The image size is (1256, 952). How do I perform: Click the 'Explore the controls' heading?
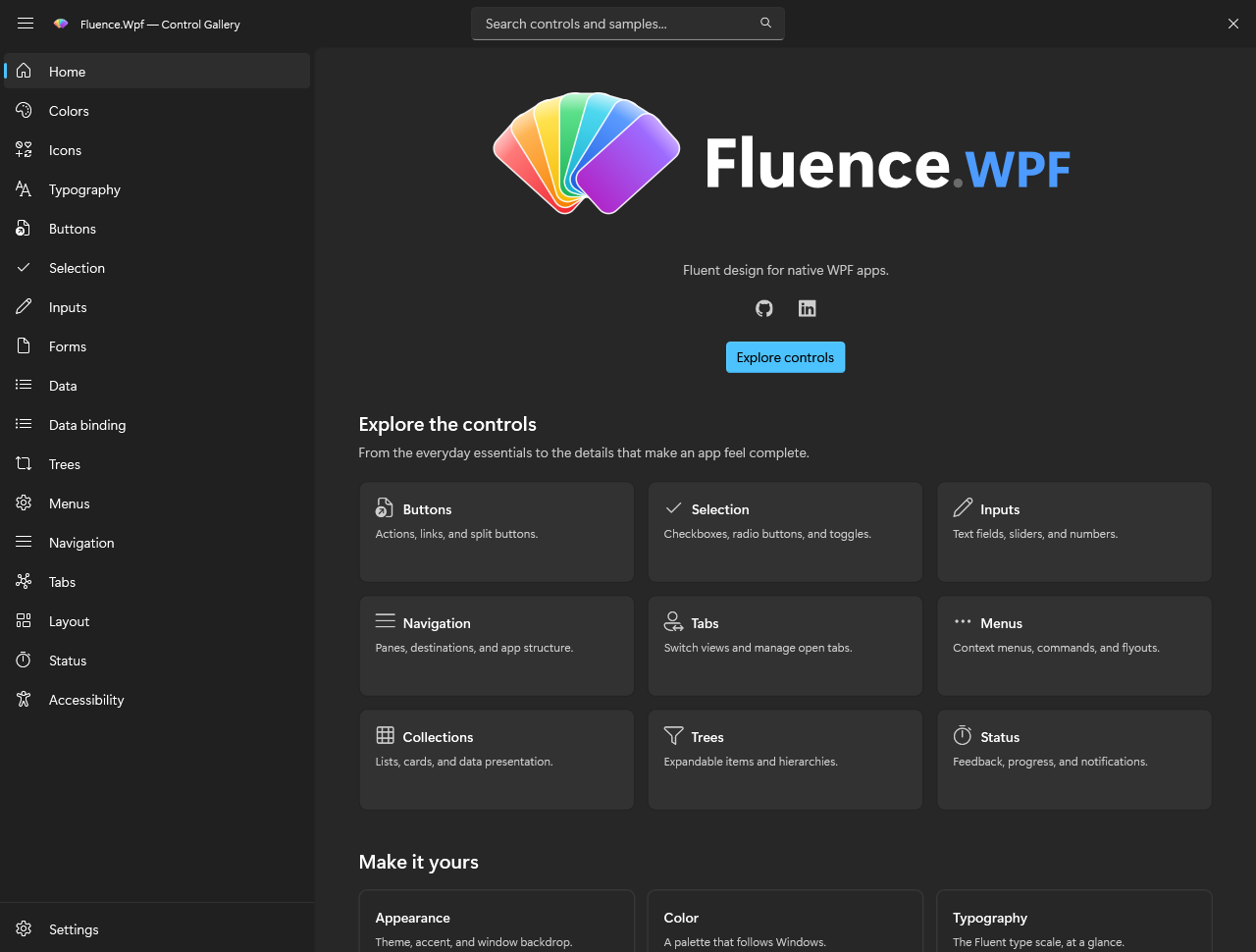tap(447, 424)
